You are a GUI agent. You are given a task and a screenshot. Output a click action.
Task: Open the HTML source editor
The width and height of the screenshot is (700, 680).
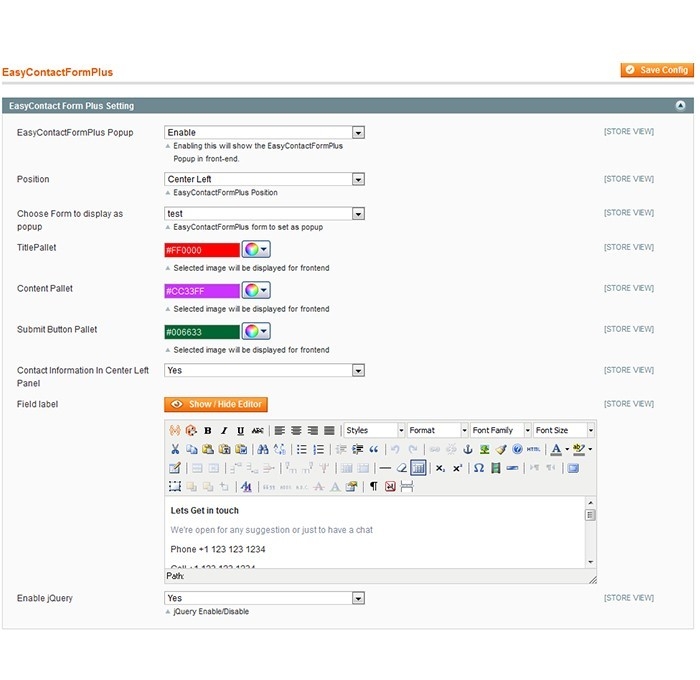tap(533, 449)
